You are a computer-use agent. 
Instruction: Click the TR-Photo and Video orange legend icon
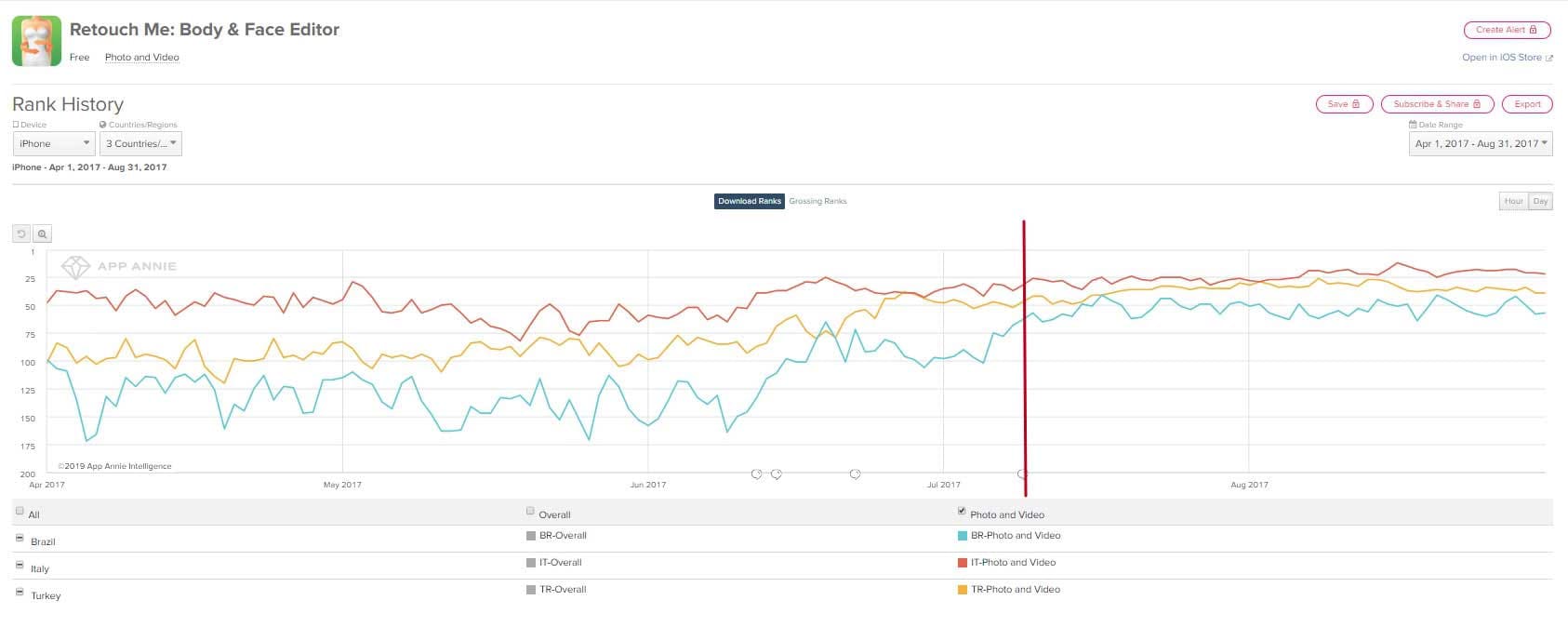point(963,590)
